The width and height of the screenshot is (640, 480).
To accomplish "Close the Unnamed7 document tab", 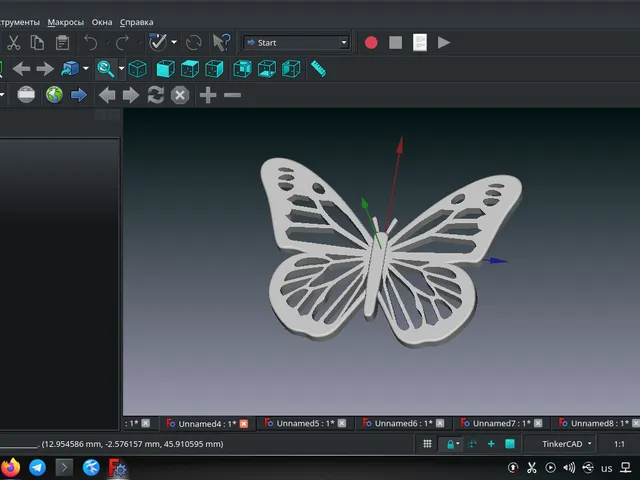I will tap(538, 423).
